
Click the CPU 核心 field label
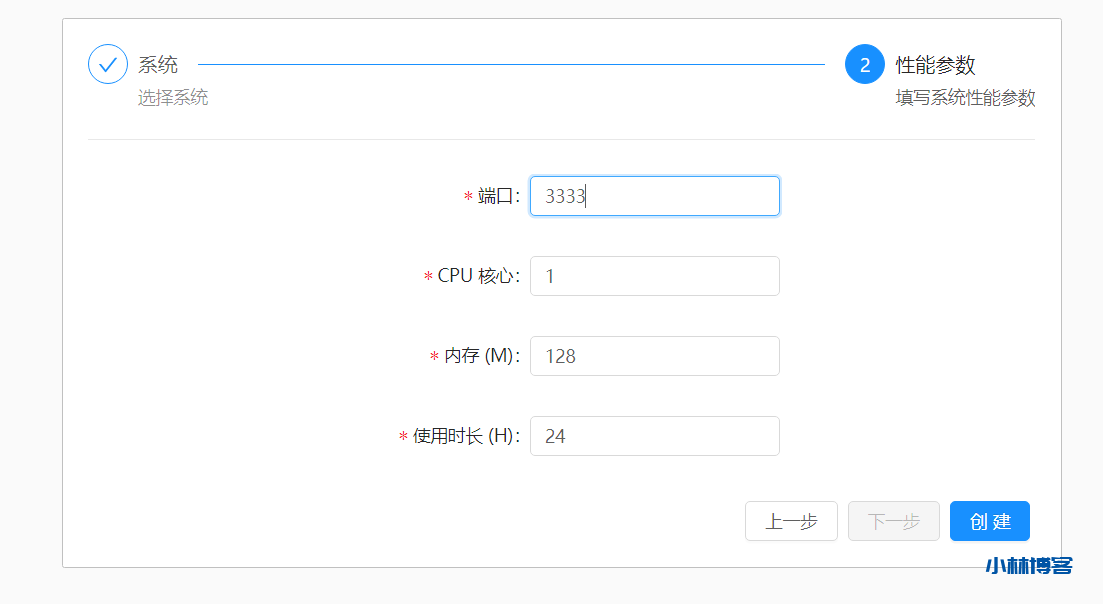pyautogui.click(x=478, y=276)
